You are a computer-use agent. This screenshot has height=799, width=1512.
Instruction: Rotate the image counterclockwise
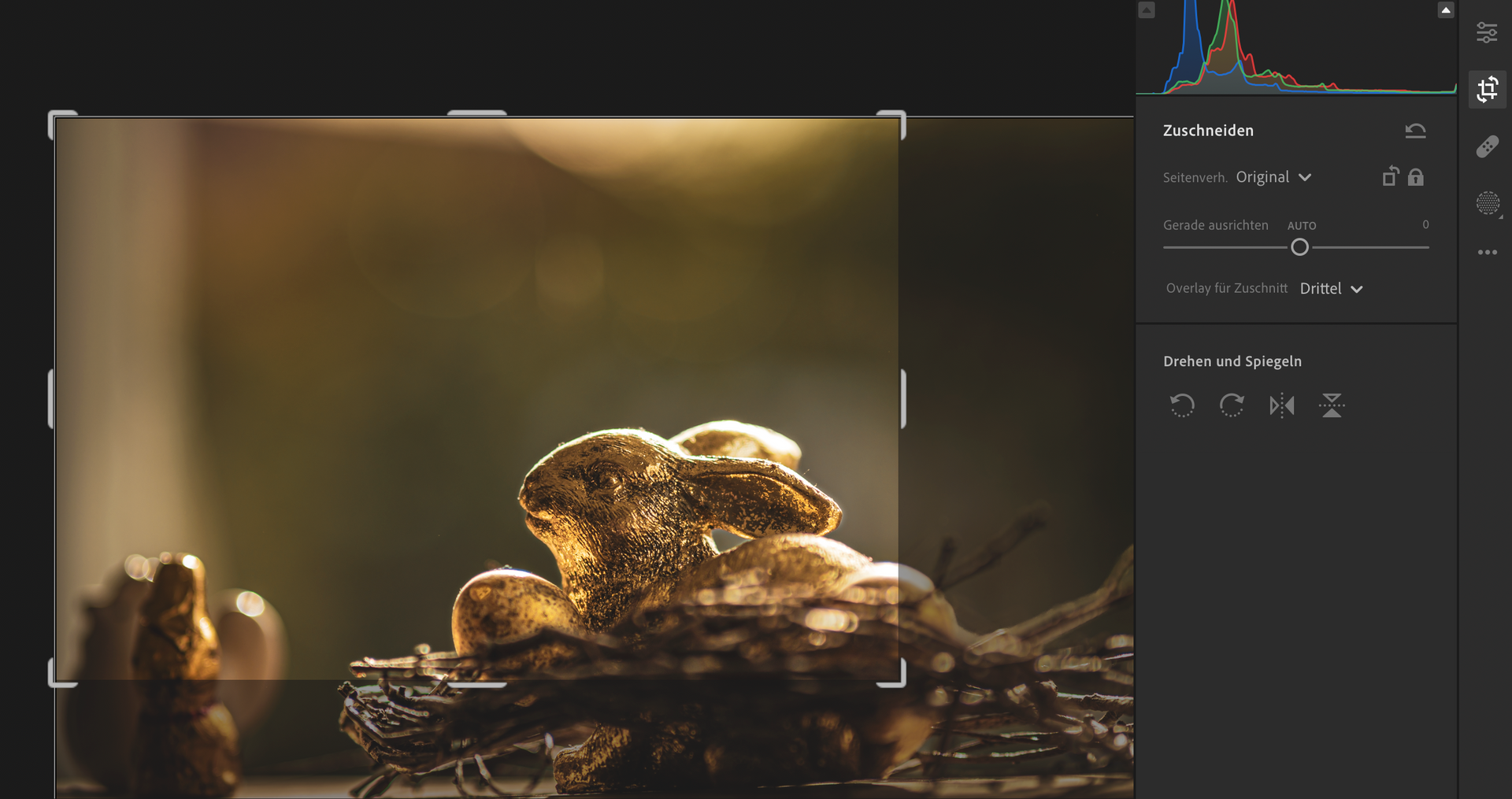pyautogui.click(x=1182, y=405)
